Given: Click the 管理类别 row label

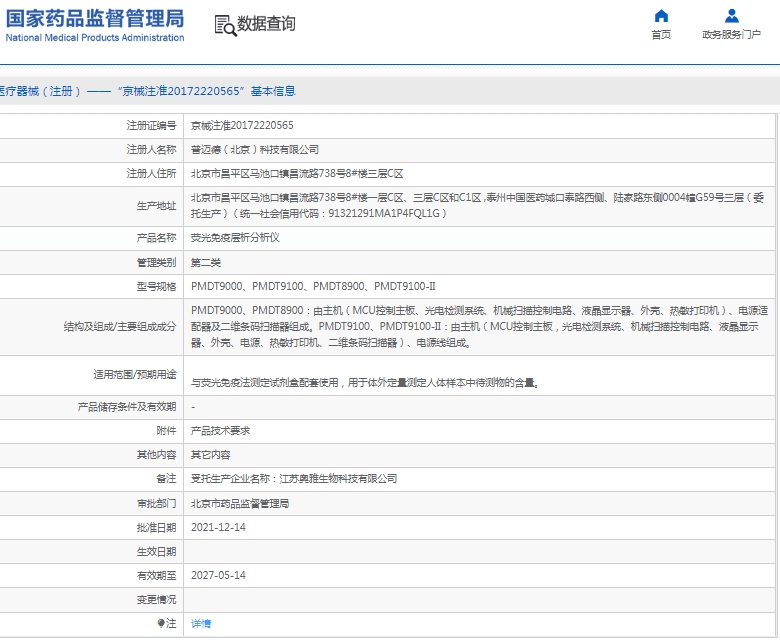Looking at the screenshot, I should point(156,262).
